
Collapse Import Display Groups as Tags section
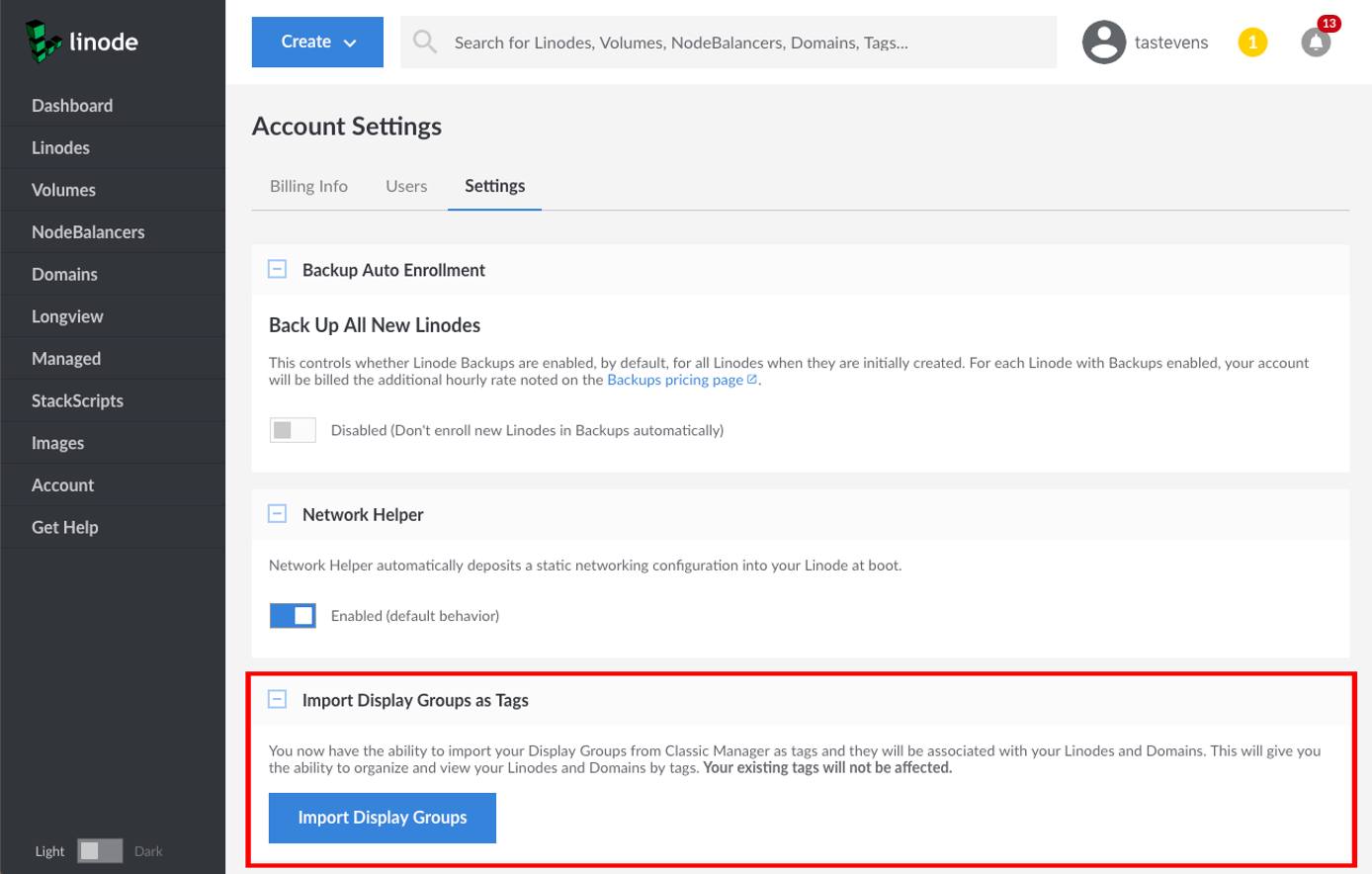coord(277,700)
